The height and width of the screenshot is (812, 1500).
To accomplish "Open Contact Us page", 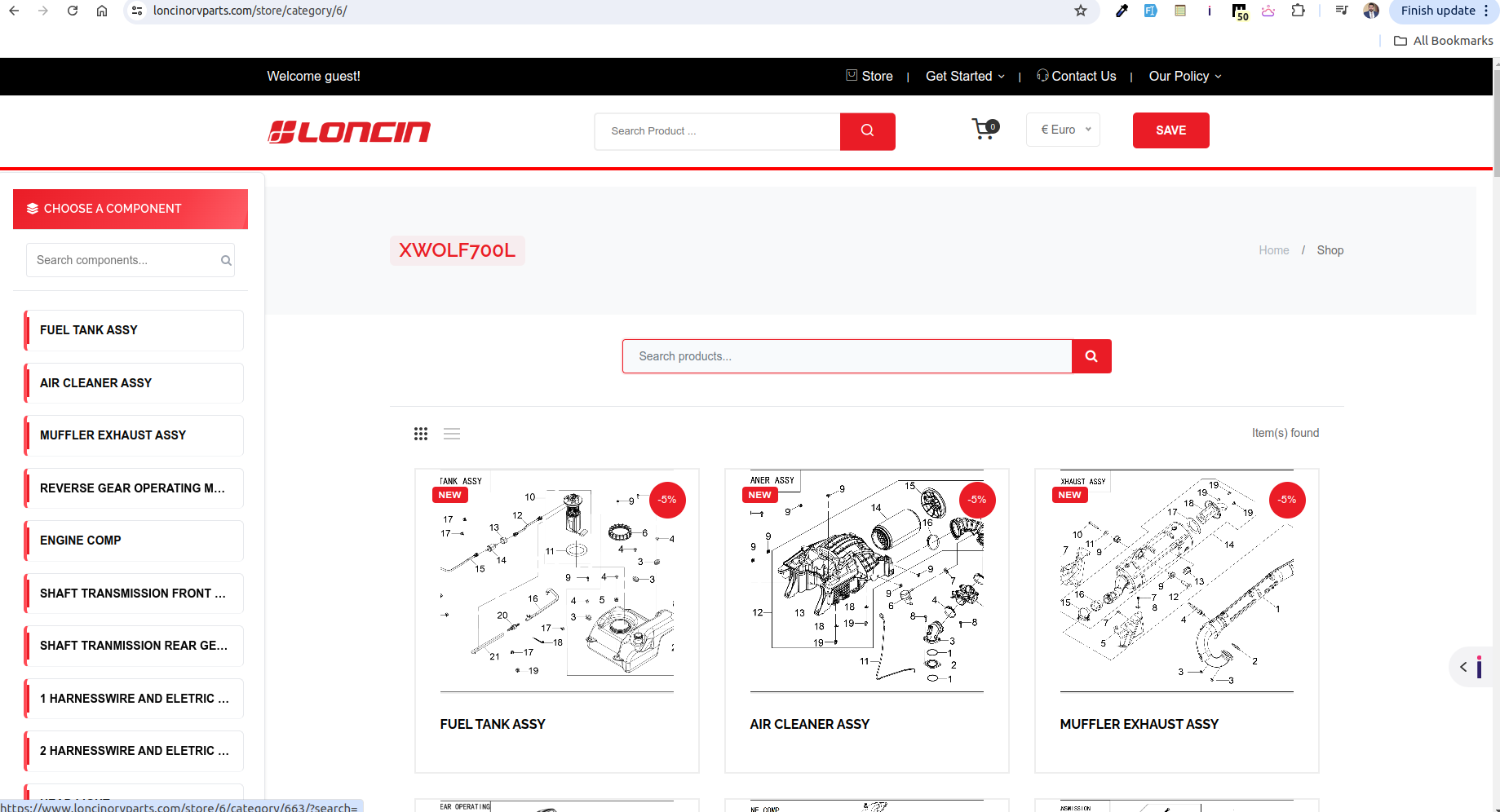I will coord(1077,76).
